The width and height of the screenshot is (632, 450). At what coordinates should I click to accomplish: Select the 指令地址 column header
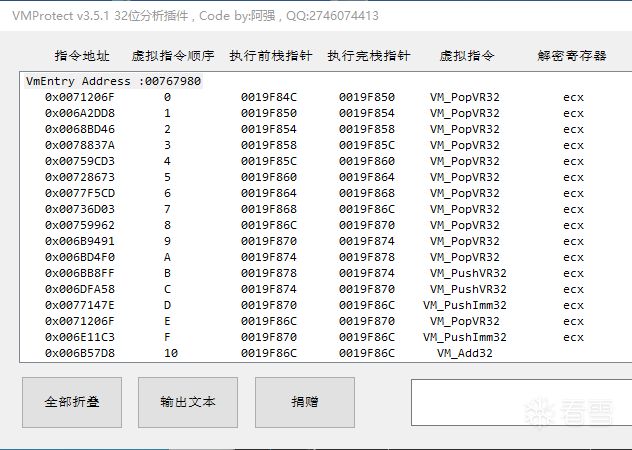point(82,56)
